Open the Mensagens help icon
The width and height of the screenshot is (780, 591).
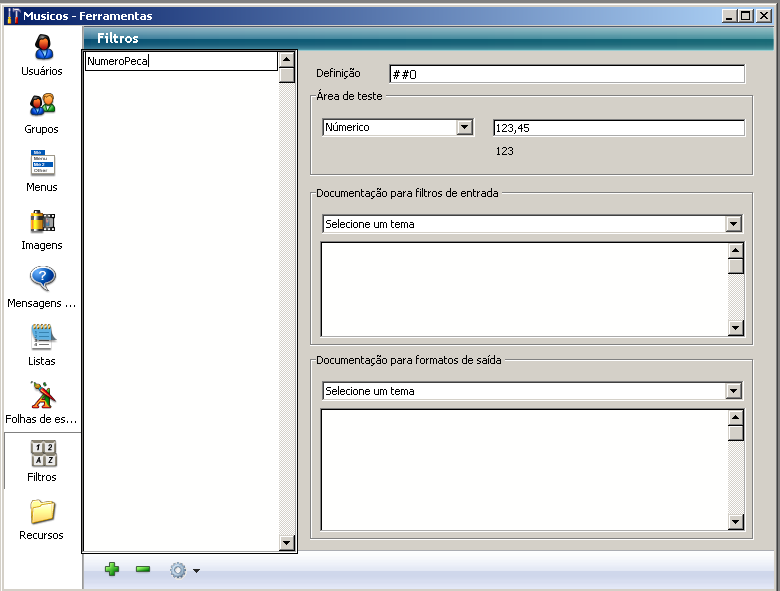click(42, 279)
